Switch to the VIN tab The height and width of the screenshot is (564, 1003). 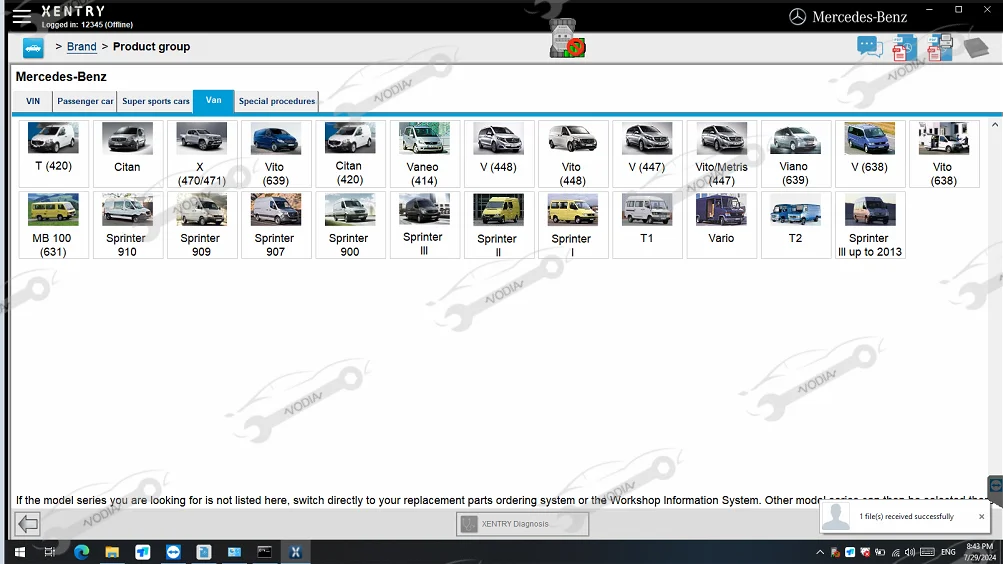pyautogui.click(x=33, y=101)
